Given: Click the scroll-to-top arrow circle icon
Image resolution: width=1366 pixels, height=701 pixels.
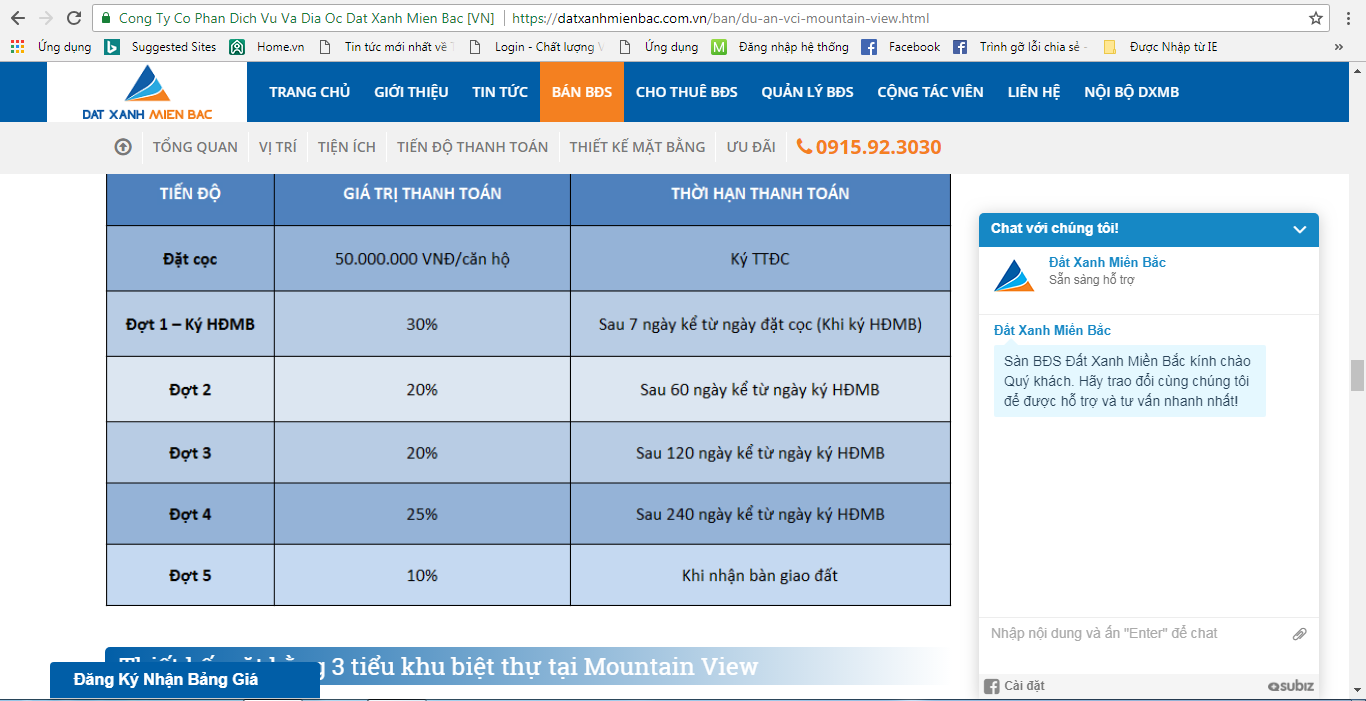Looking at the screenshot, I should click(123, 147).
